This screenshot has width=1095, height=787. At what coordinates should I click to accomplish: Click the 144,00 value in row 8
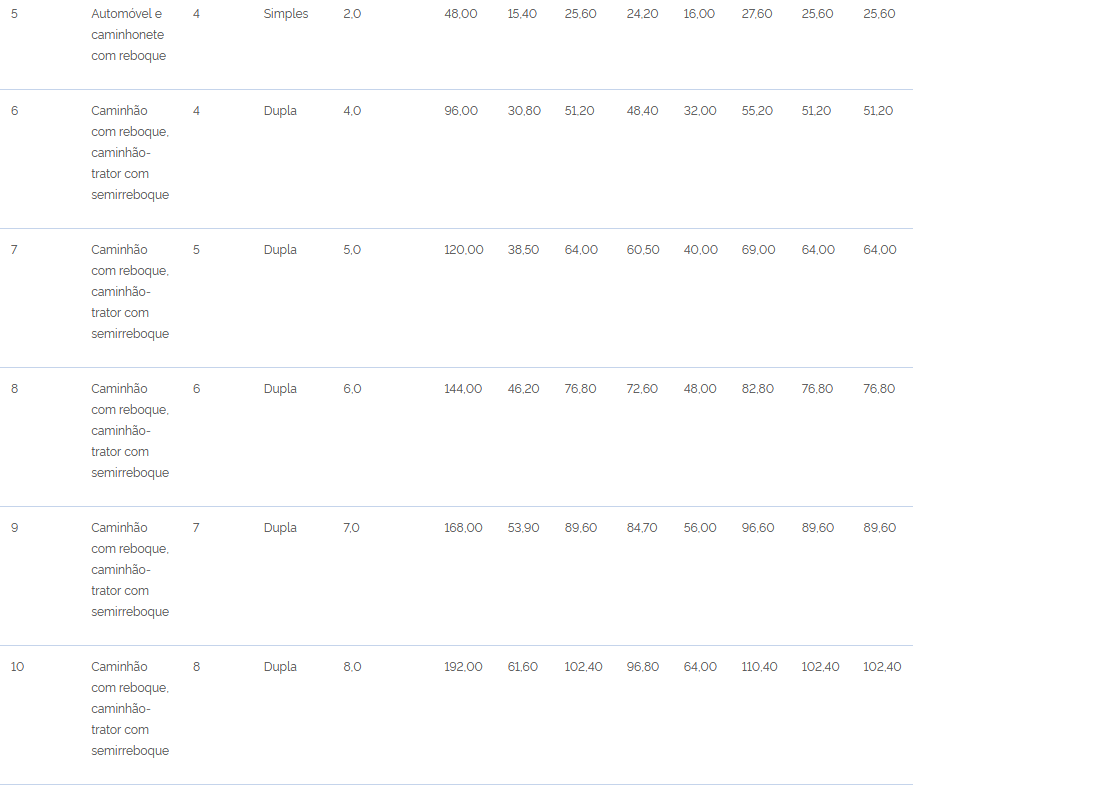[463, 389]
